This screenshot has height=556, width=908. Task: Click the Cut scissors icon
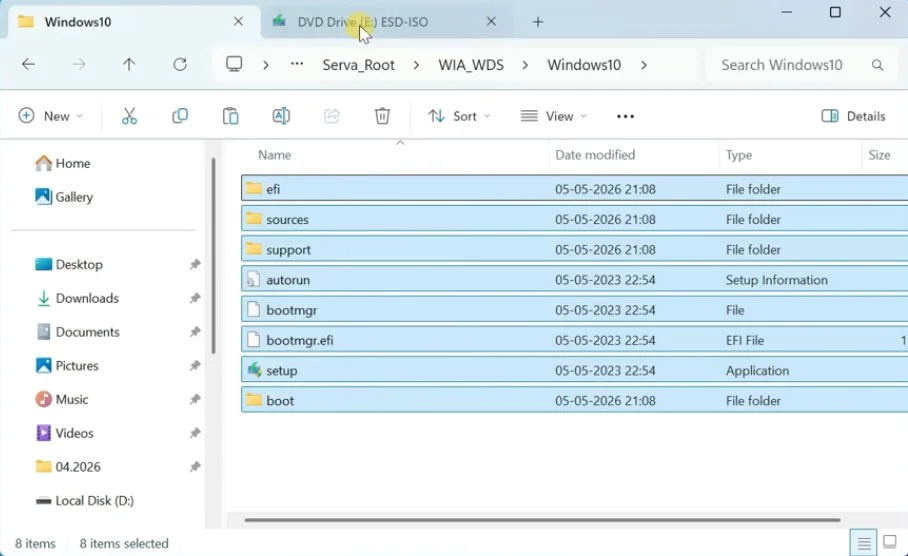click(129, 116)
